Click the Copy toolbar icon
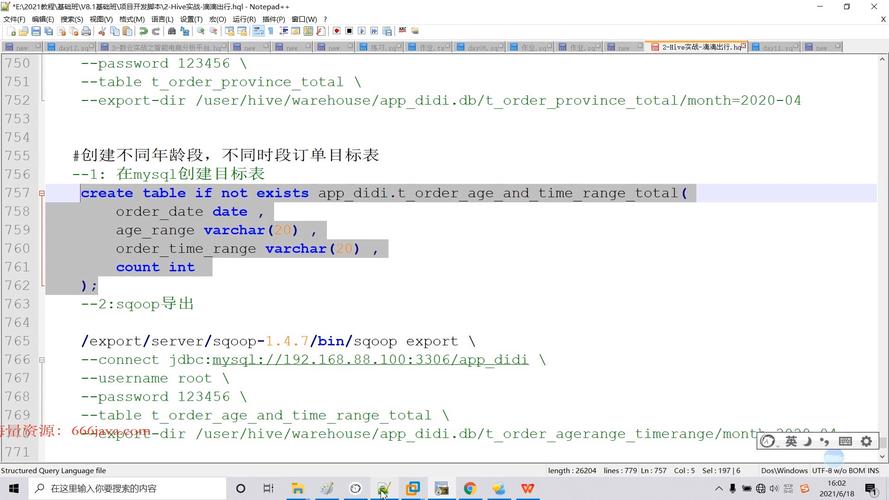889x500 pixels. (115, 31)
